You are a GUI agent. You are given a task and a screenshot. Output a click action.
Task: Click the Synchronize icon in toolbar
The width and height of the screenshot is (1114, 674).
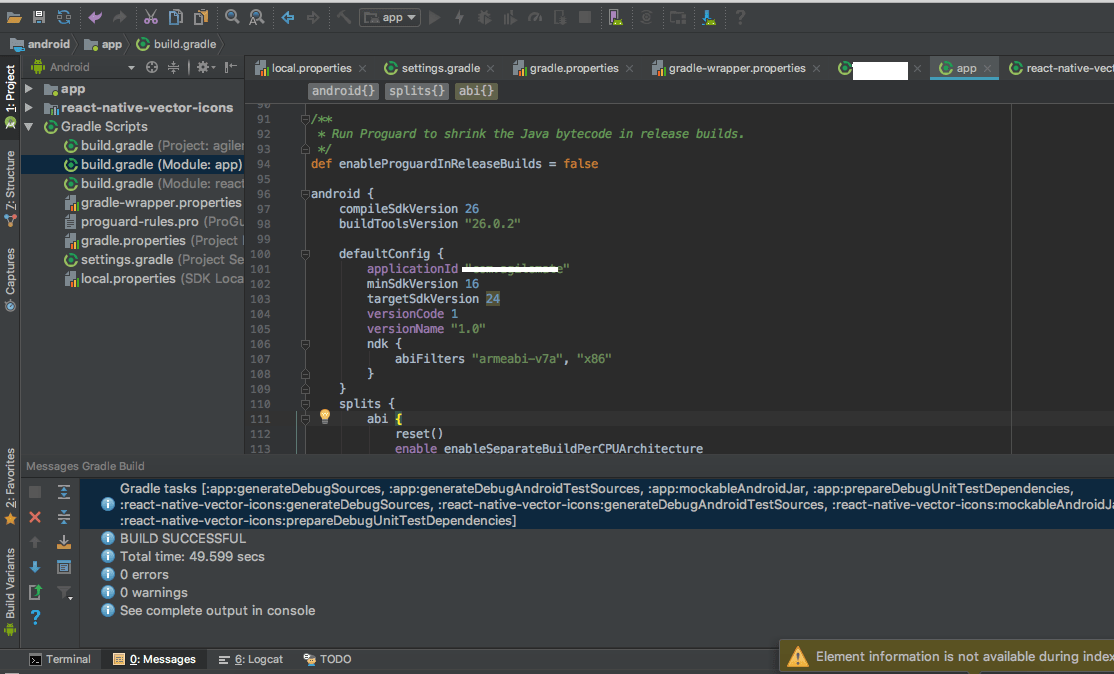64,17
